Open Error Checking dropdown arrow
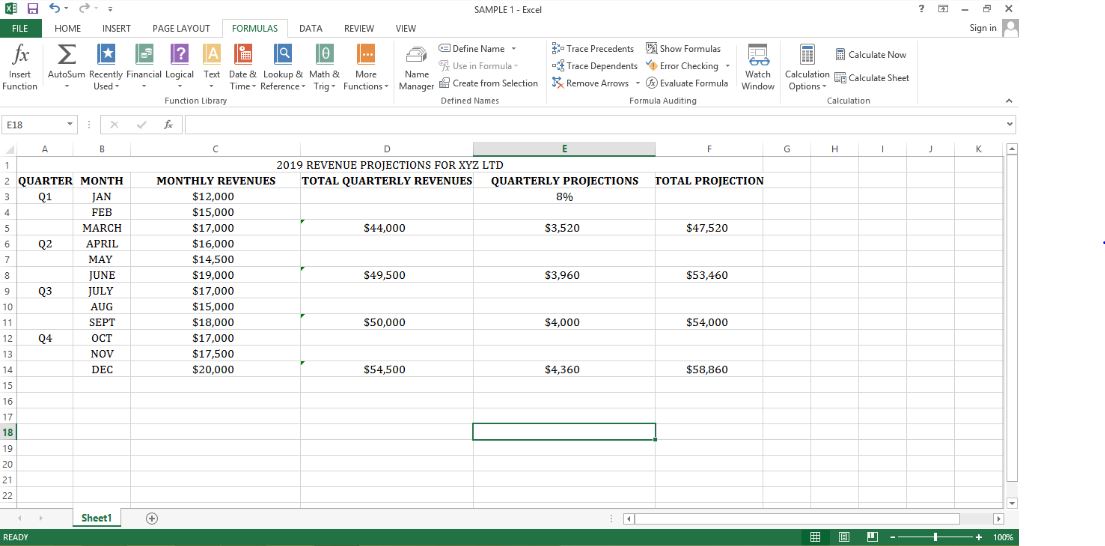This screenshot has height=546, width=1105. click(727, 66)
